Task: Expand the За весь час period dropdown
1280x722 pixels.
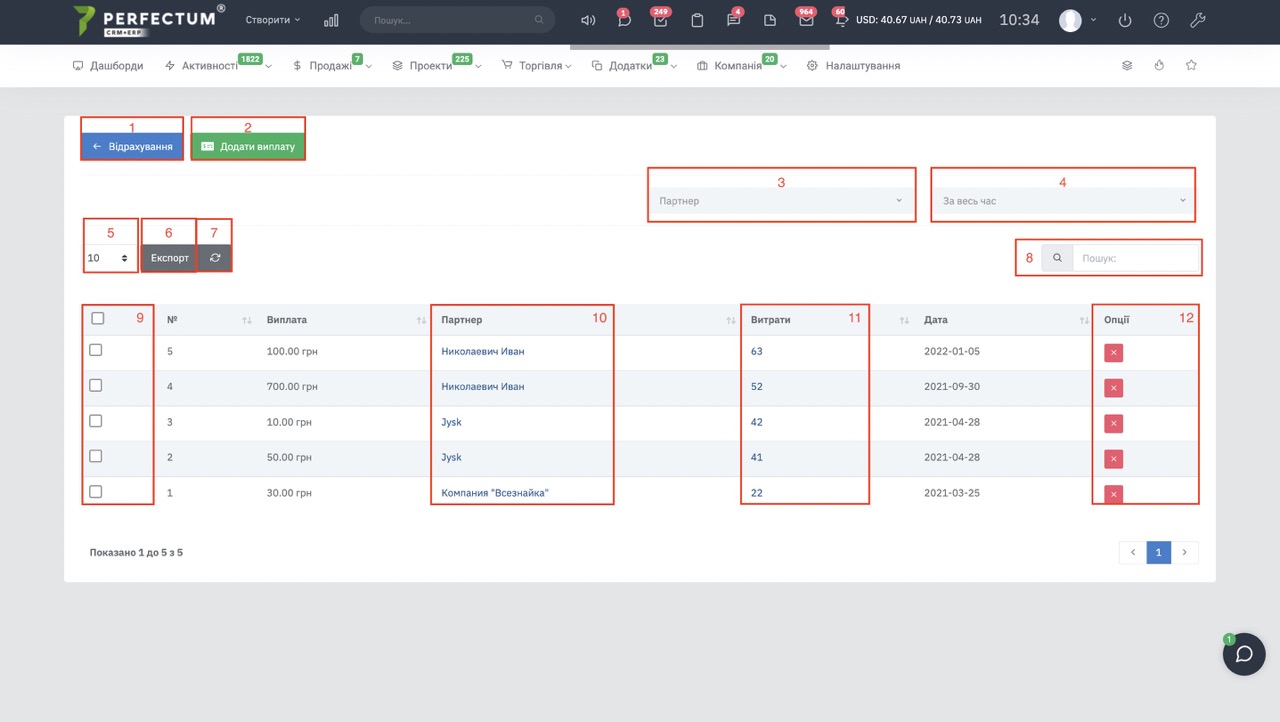Action: point(1063,201)
